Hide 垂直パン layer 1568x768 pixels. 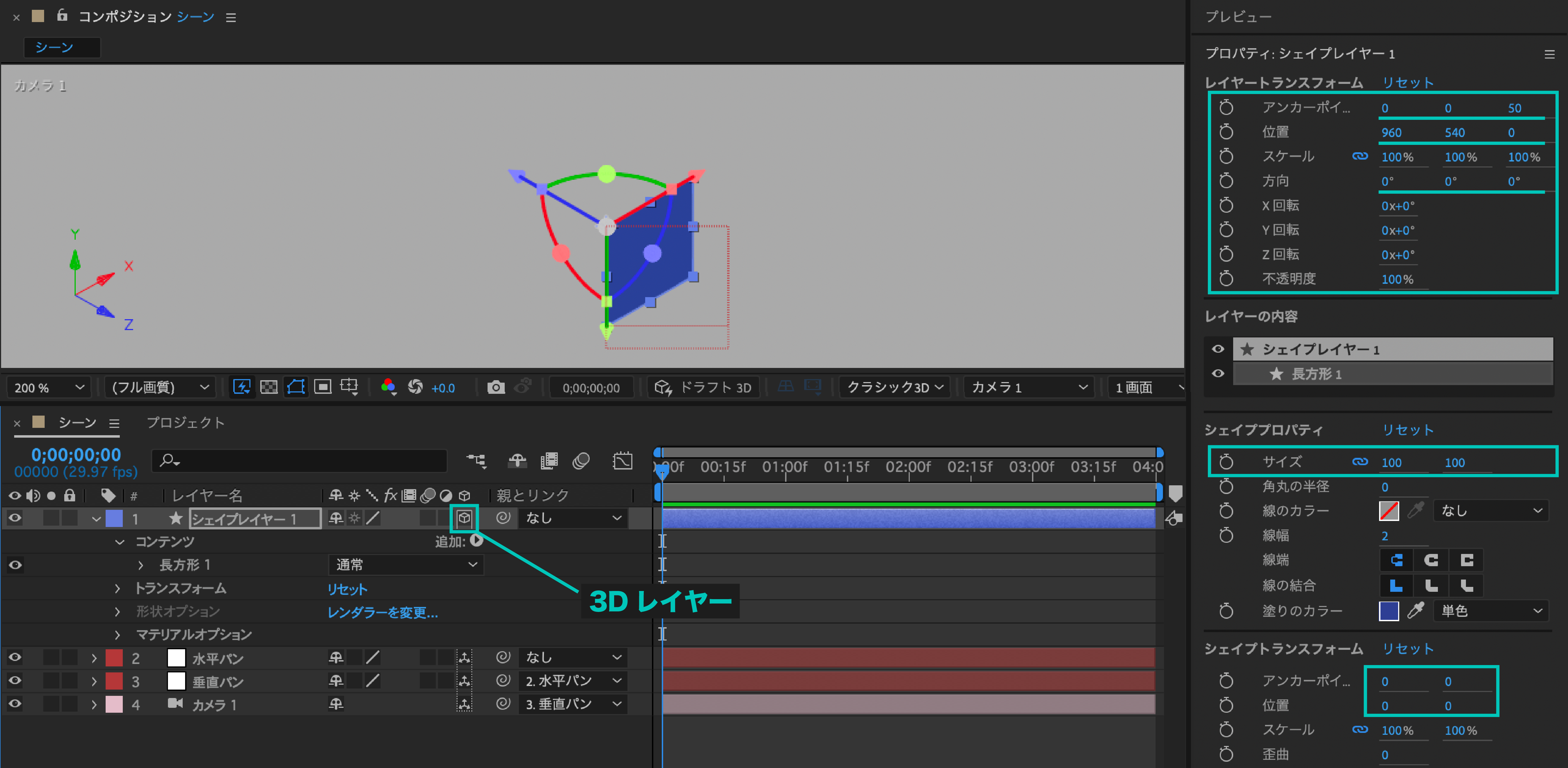[x=15, y=680]
